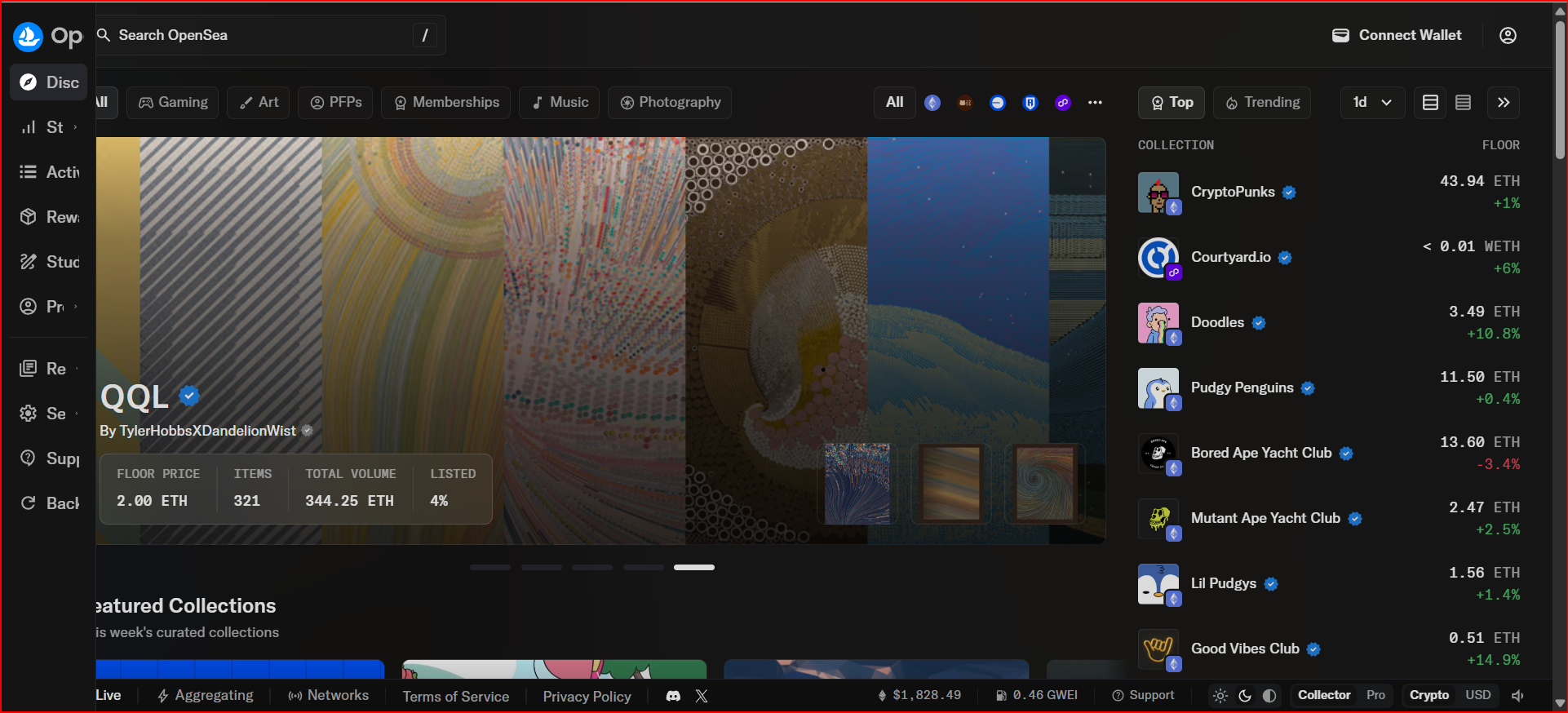Click the Aggregating status item

[x=206, y=695]
